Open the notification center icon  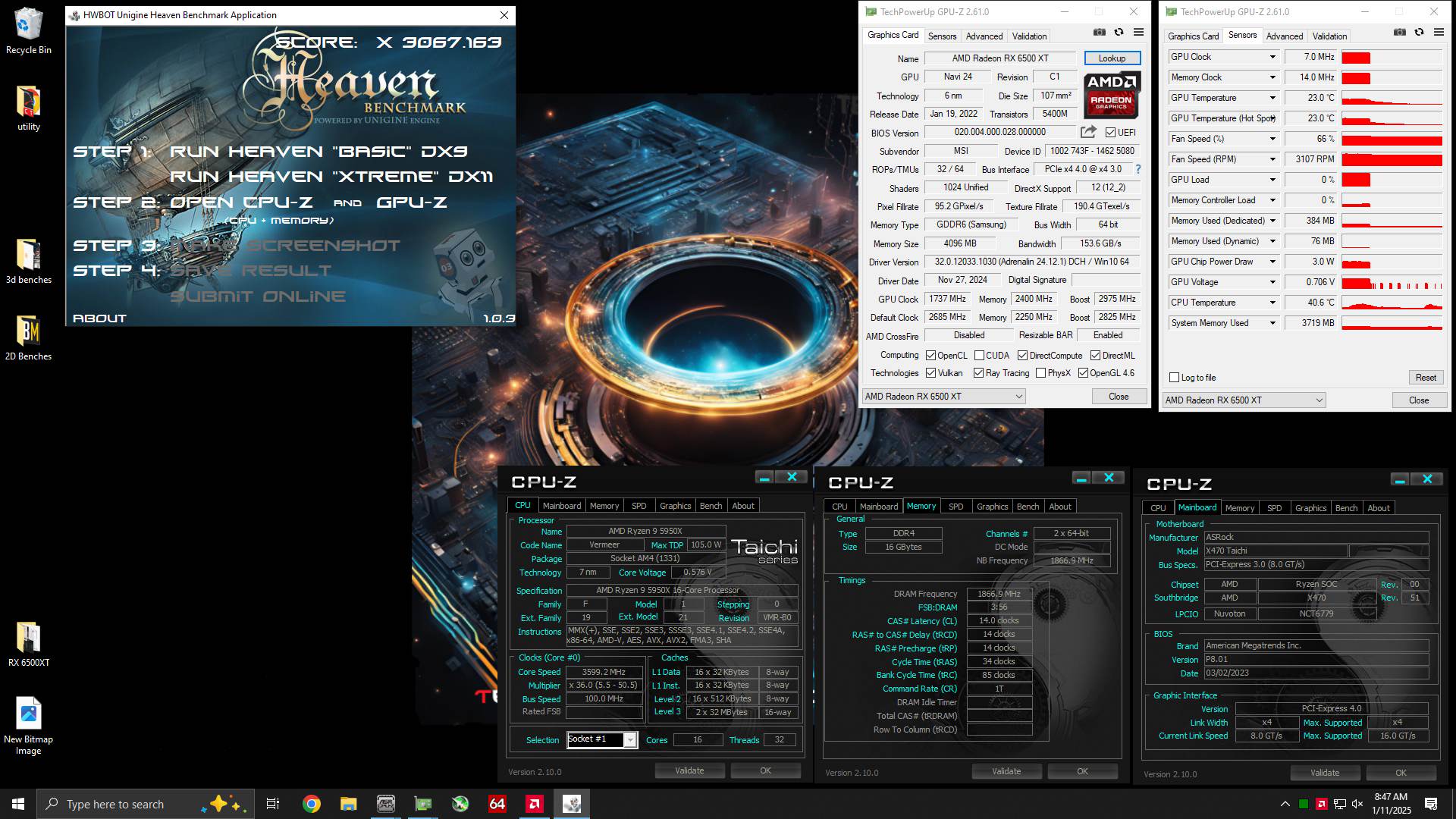(1431, 804)
